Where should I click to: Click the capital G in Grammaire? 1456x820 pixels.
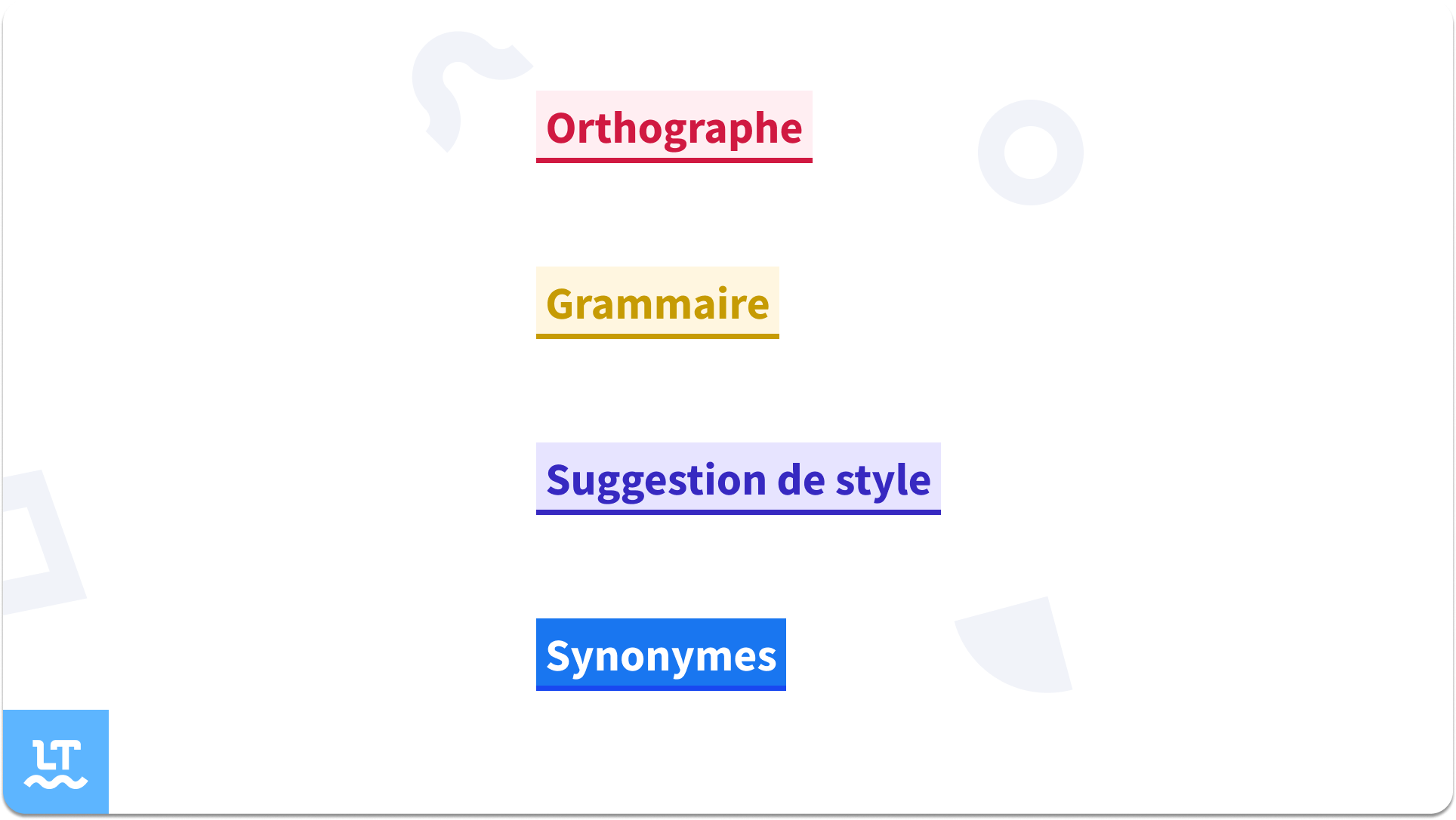click(561, 304)
